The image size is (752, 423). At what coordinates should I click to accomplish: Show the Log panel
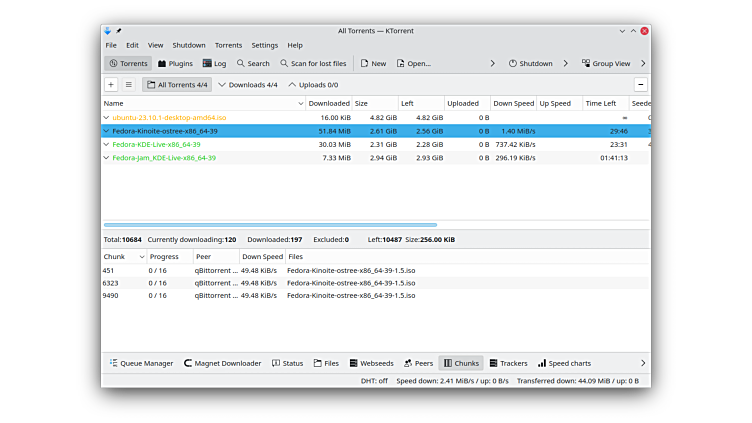pyautogui.click(x=214, y=63)
